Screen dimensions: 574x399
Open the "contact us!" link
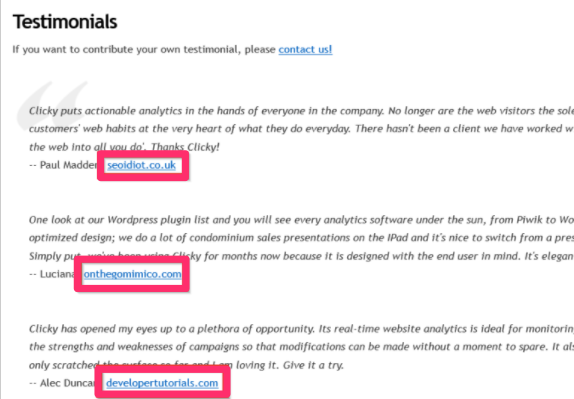tap(305, 49)
